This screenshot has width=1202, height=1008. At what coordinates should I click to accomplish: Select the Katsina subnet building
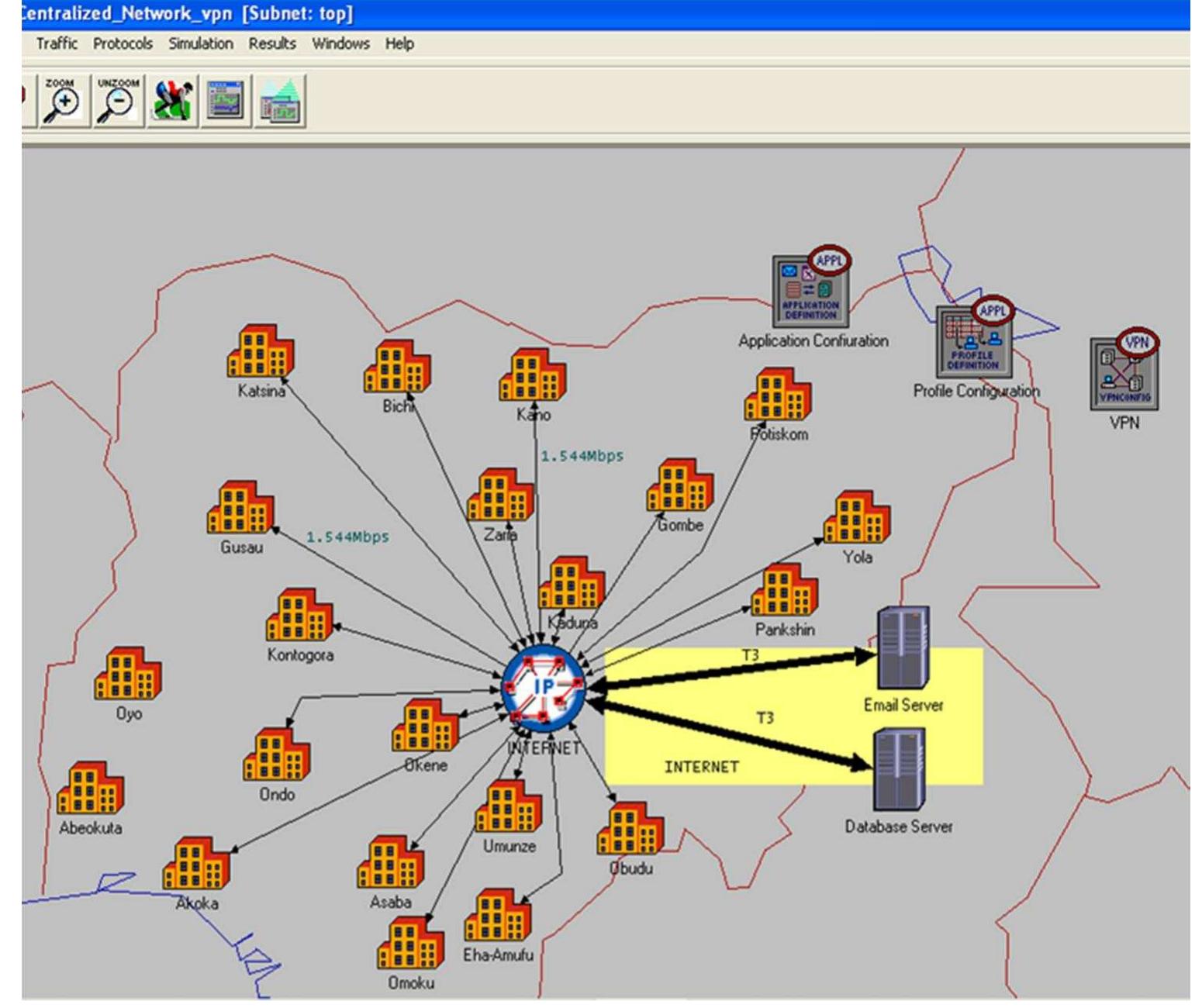click(261, 352)
